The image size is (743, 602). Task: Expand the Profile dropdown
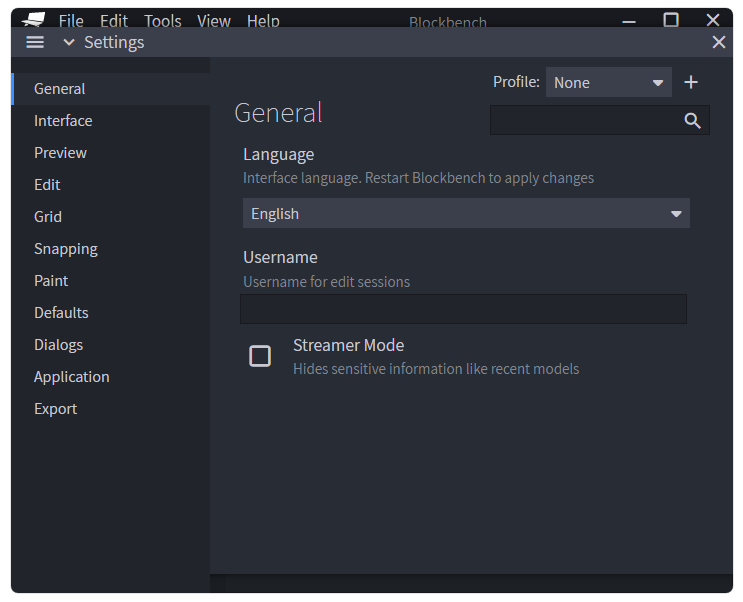point(608,83)
